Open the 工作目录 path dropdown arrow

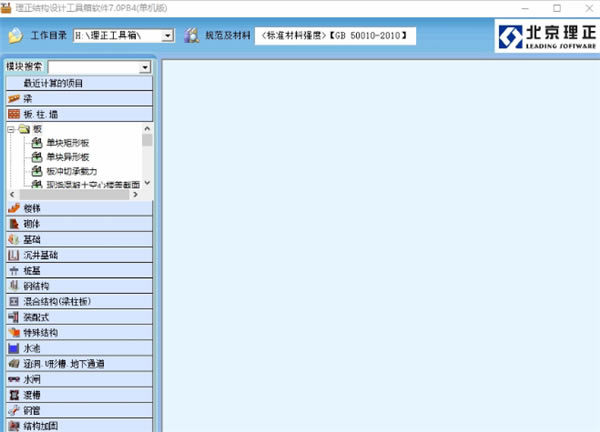click(x=167, y=36)
